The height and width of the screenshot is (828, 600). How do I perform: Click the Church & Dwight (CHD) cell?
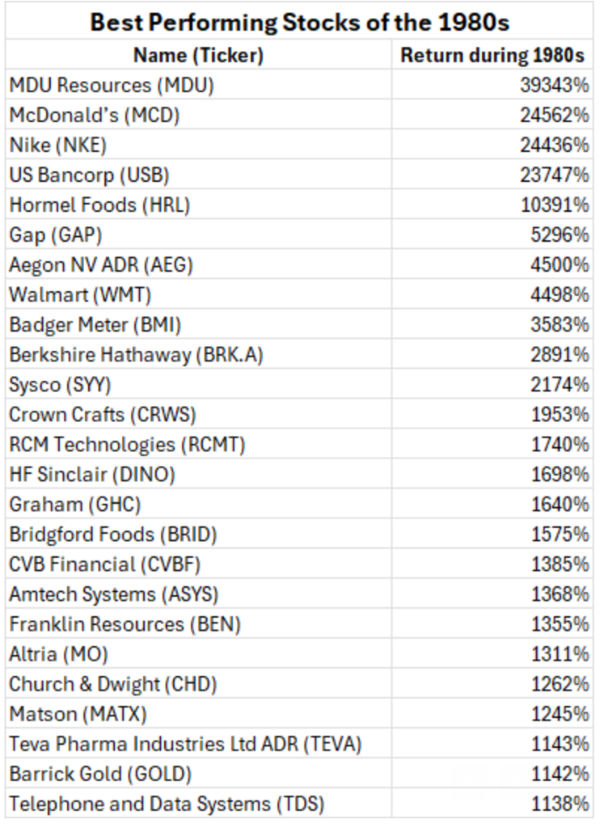point(114,684)
